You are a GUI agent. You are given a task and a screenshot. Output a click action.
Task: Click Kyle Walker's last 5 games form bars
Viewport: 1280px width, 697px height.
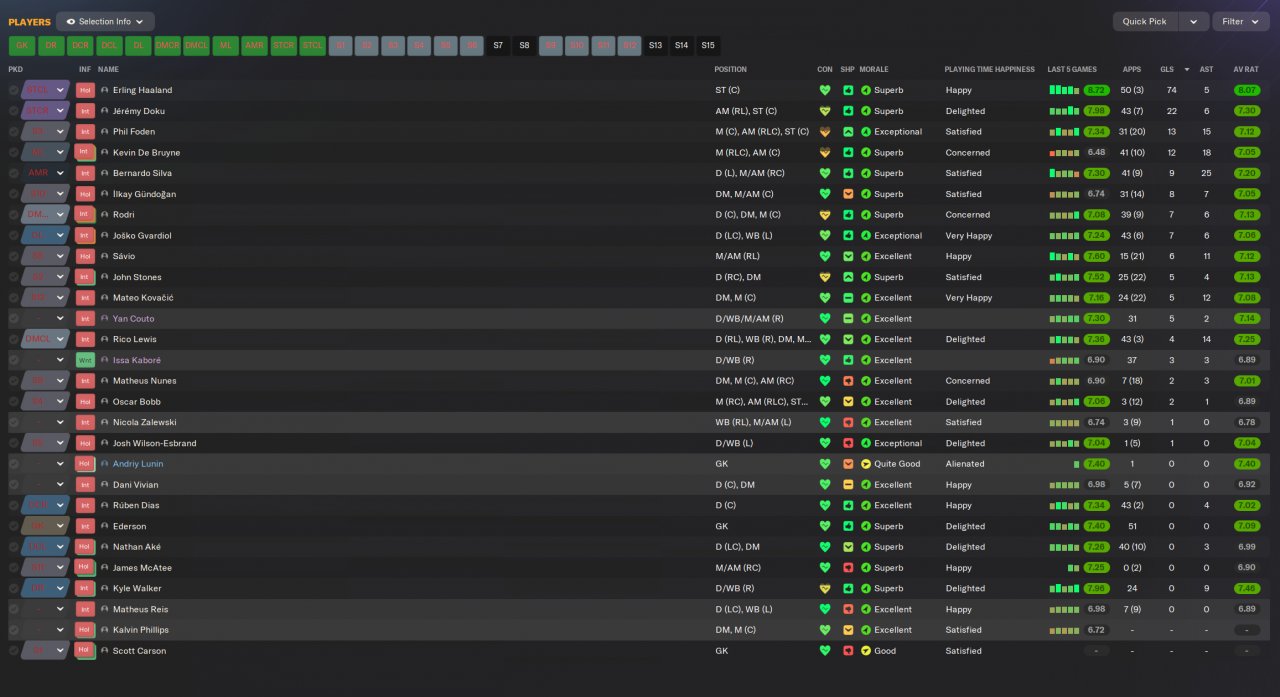coord(1064,589)
